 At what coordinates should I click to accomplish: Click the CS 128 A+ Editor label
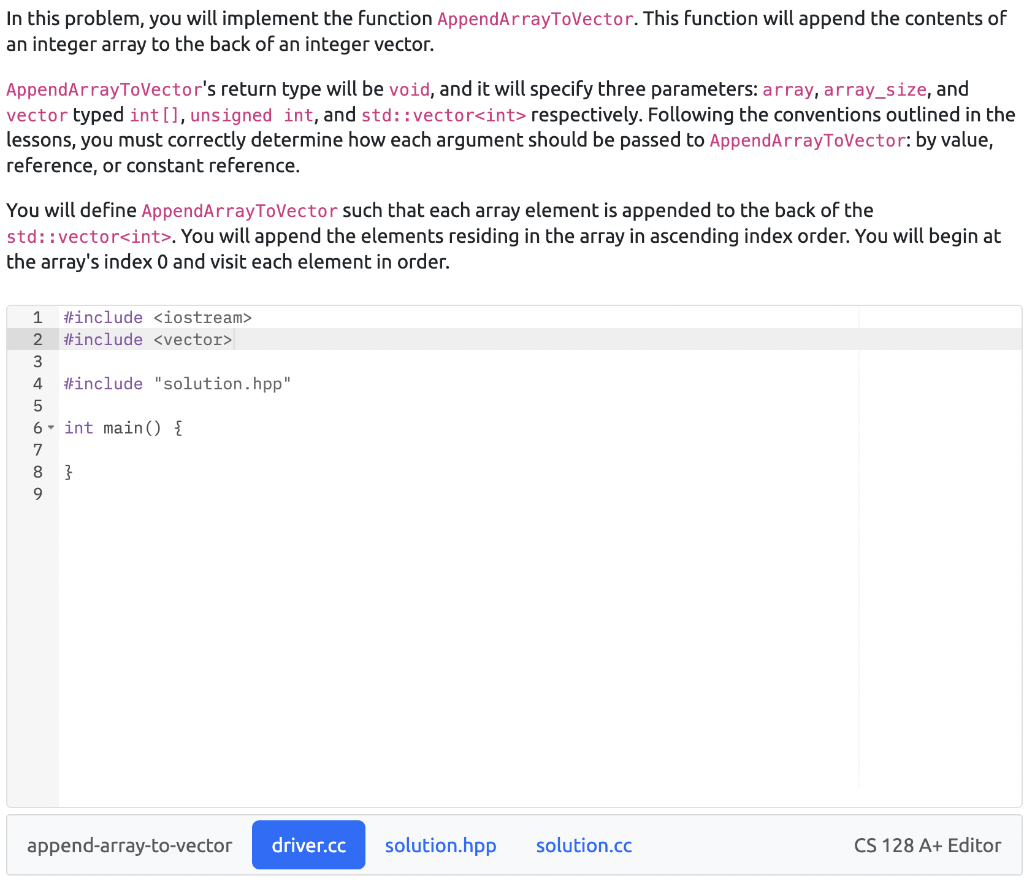coord(928,845)
